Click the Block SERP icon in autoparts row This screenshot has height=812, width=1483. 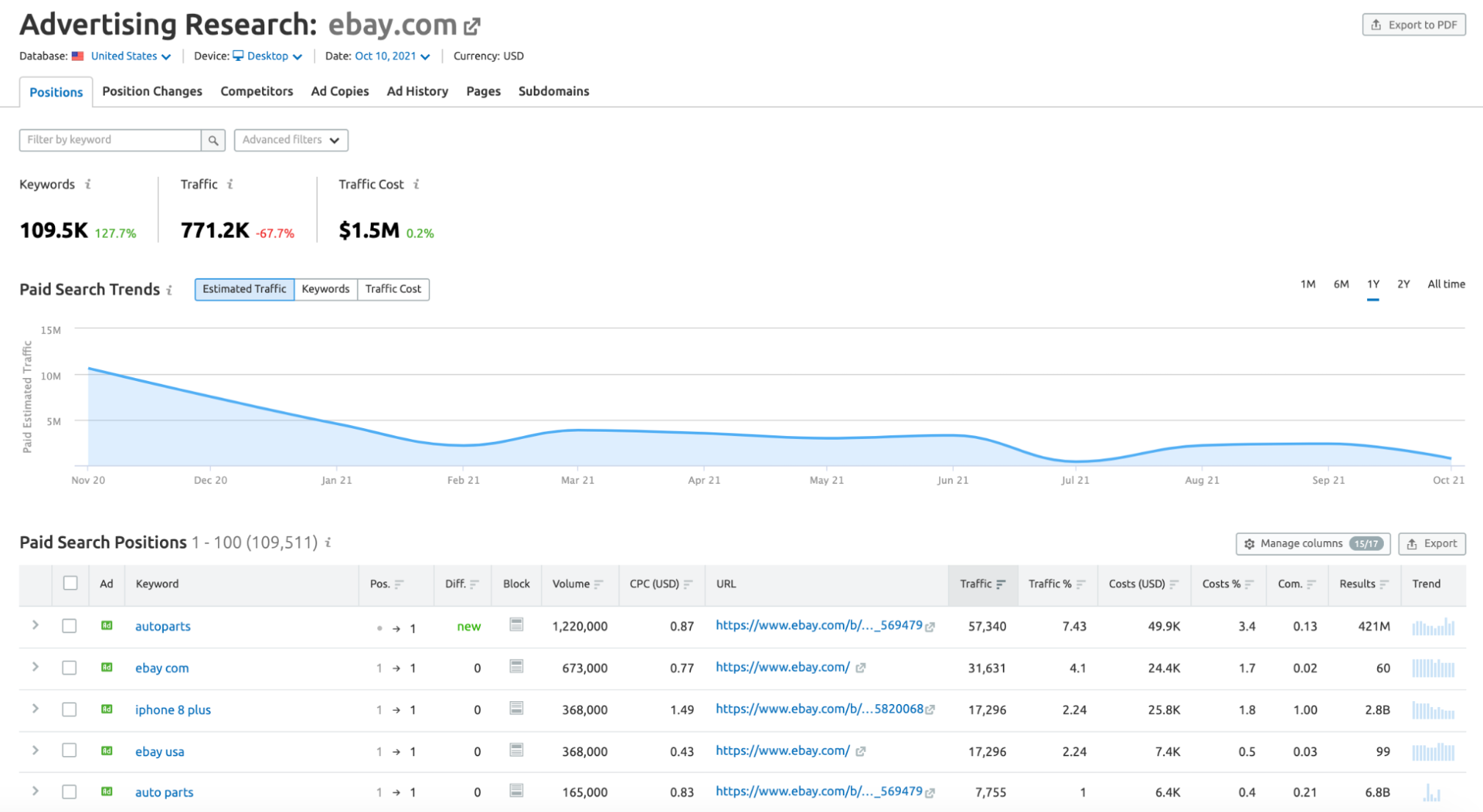click(x=516, y=625)
